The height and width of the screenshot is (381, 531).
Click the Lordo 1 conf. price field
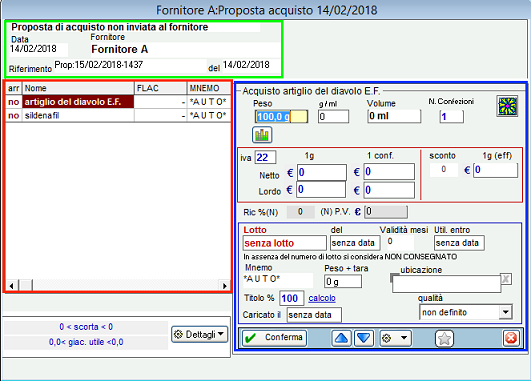pos(389,190)
